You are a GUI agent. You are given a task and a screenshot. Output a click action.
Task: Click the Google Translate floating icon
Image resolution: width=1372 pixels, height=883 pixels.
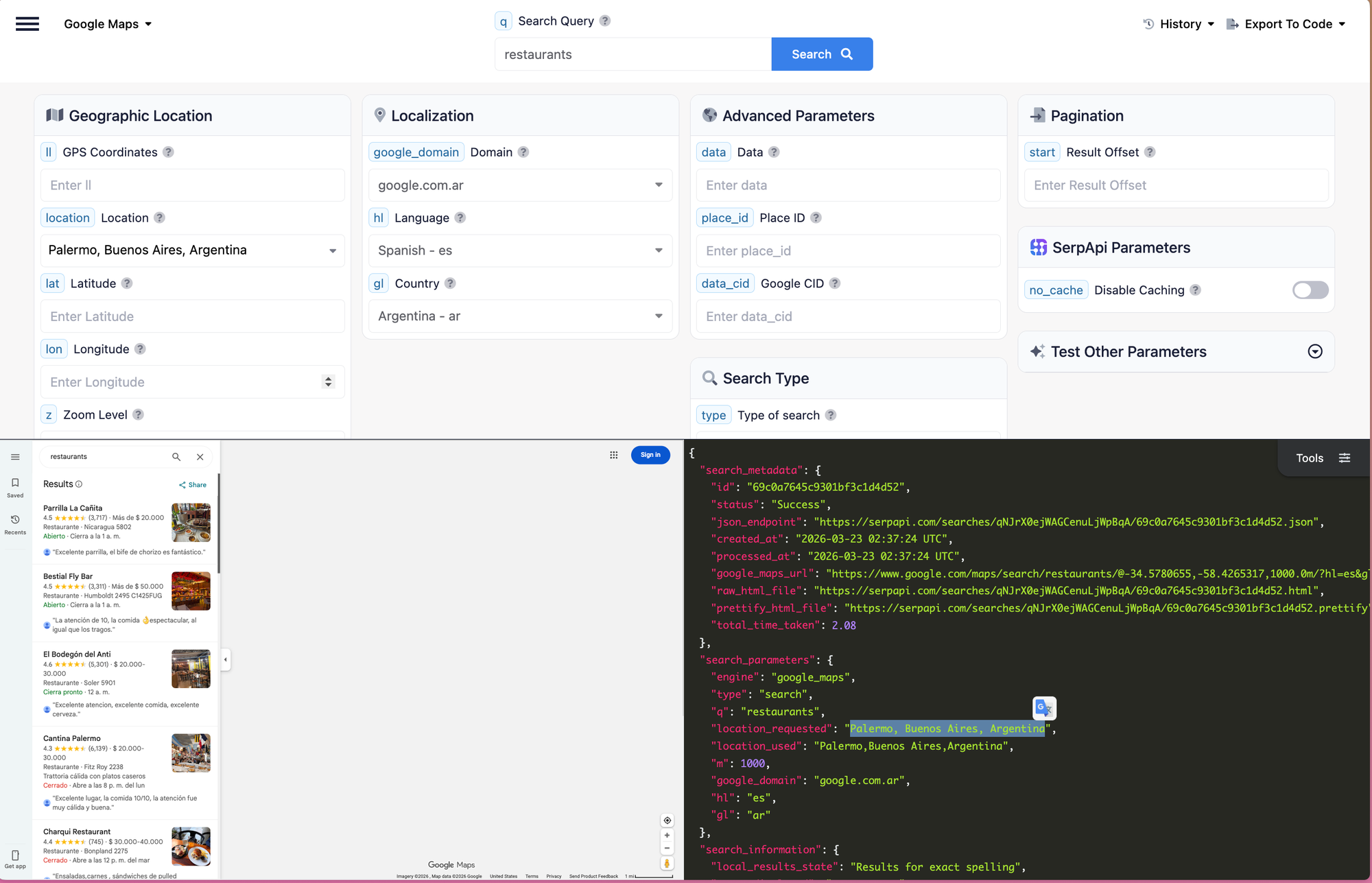click(x=1043, y=707)
